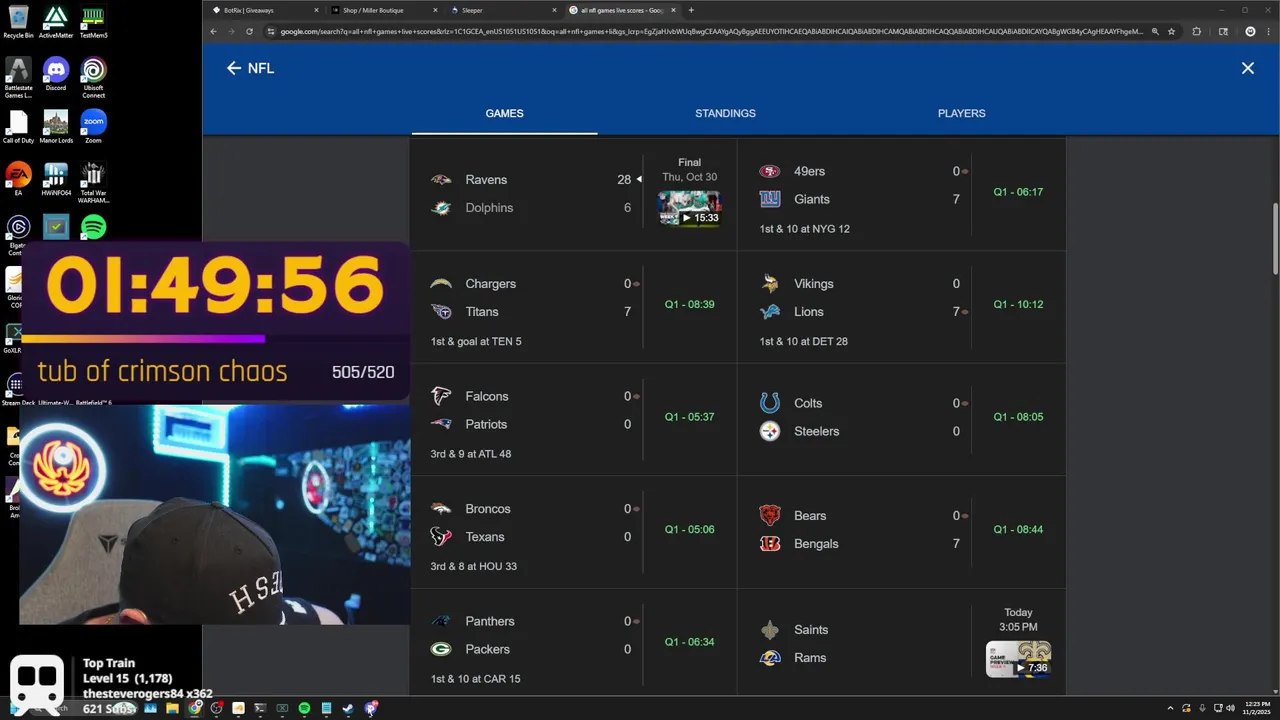Select the Discord desktop shortcut
This screenshot has width=1280, height=720.
pos(56,74)
